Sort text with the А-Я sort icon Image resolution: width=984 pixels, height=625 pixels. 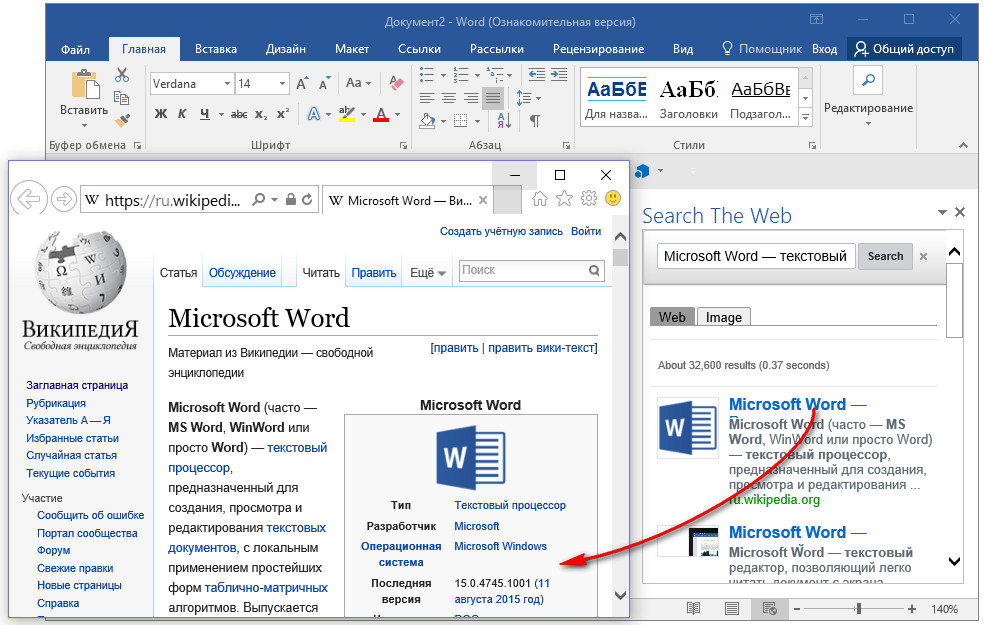click(504, 120)
